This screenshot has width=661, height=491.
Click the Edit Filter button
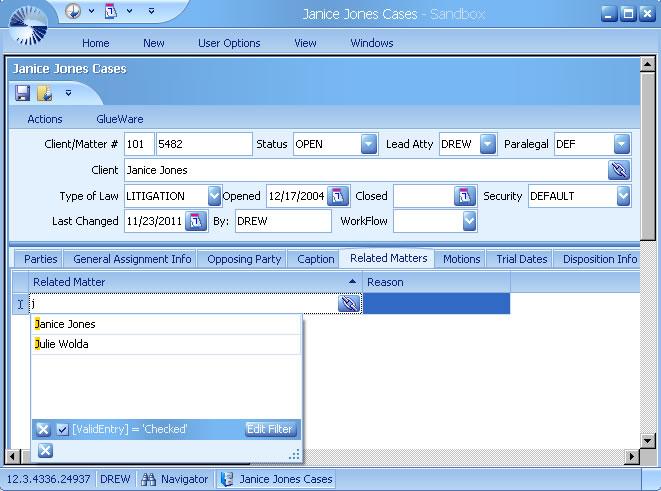270,429
